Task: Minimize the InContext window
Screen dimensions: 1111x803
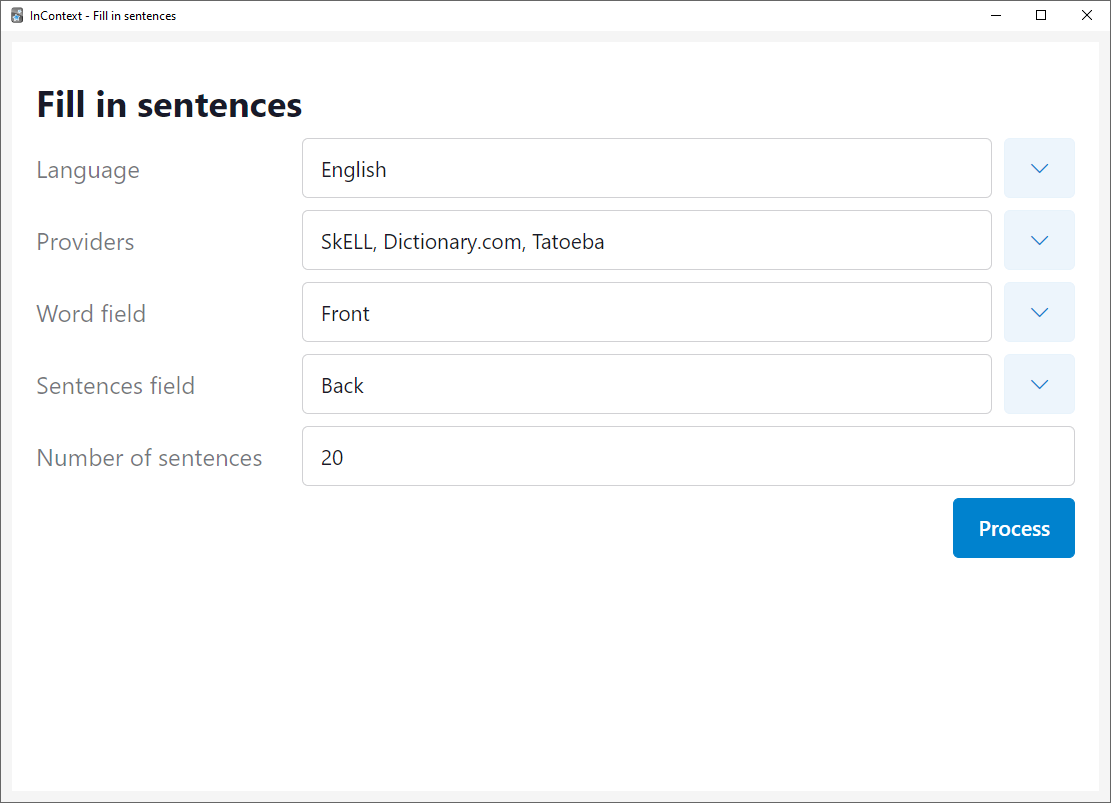Action: [x=996, y=15]
